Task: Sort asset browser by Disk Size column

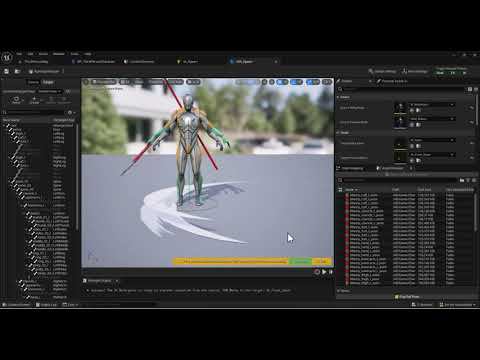Action: (424, 190)
